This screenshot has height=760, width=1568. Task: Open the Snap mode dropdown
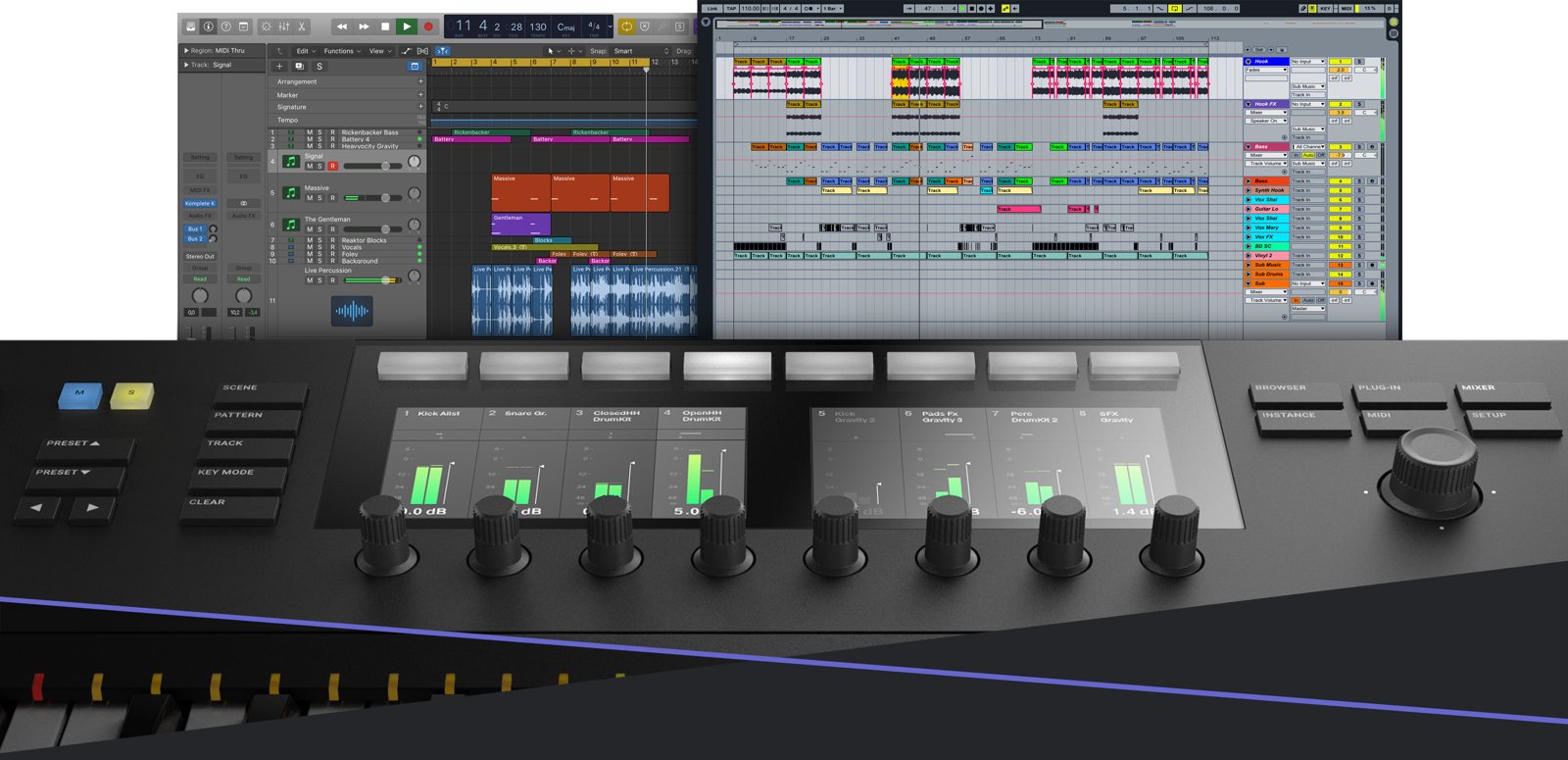coord(639,51)
